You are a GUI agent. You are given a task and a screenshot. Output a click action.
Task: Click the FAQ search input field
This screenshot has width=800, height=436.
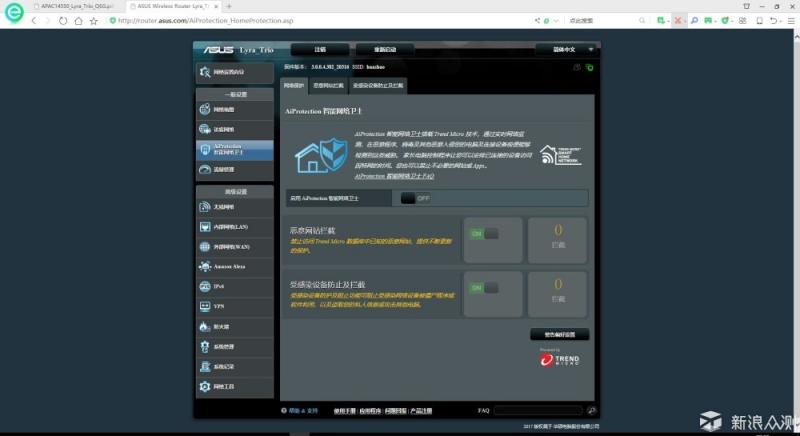coord(538,410)
